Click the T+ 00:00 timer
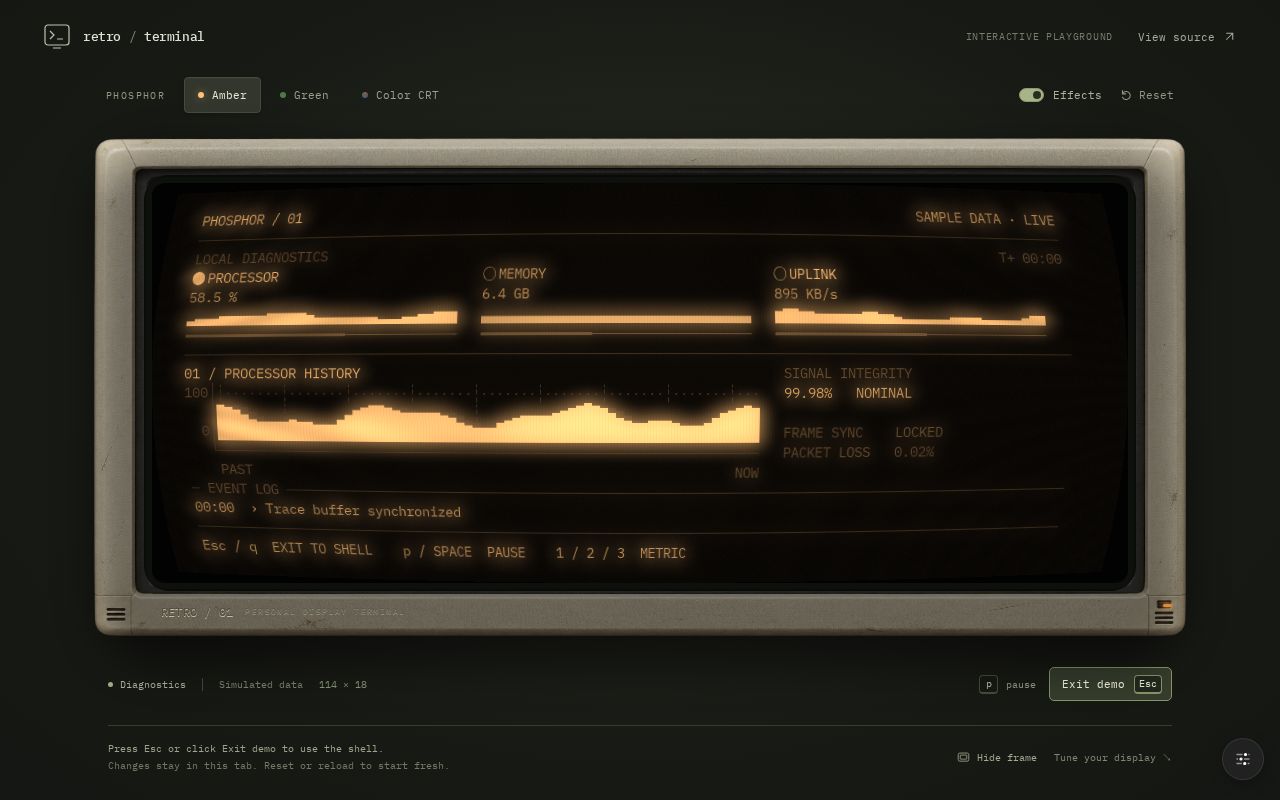Image resolution: width=1280 pixels, height=800 pixels. (1030, 258)
